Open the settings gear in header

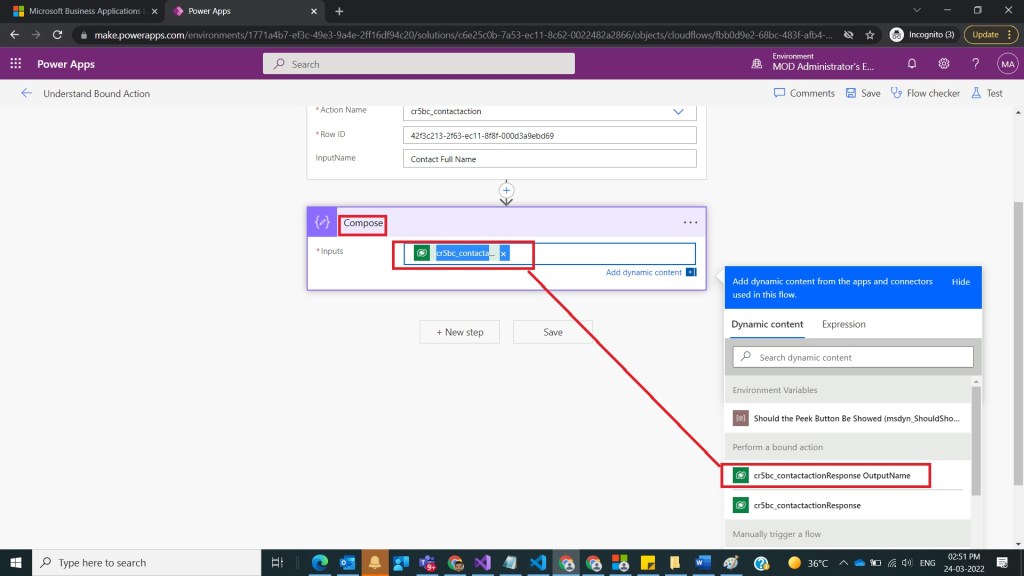pyautogui.click(x=944, y=63)
